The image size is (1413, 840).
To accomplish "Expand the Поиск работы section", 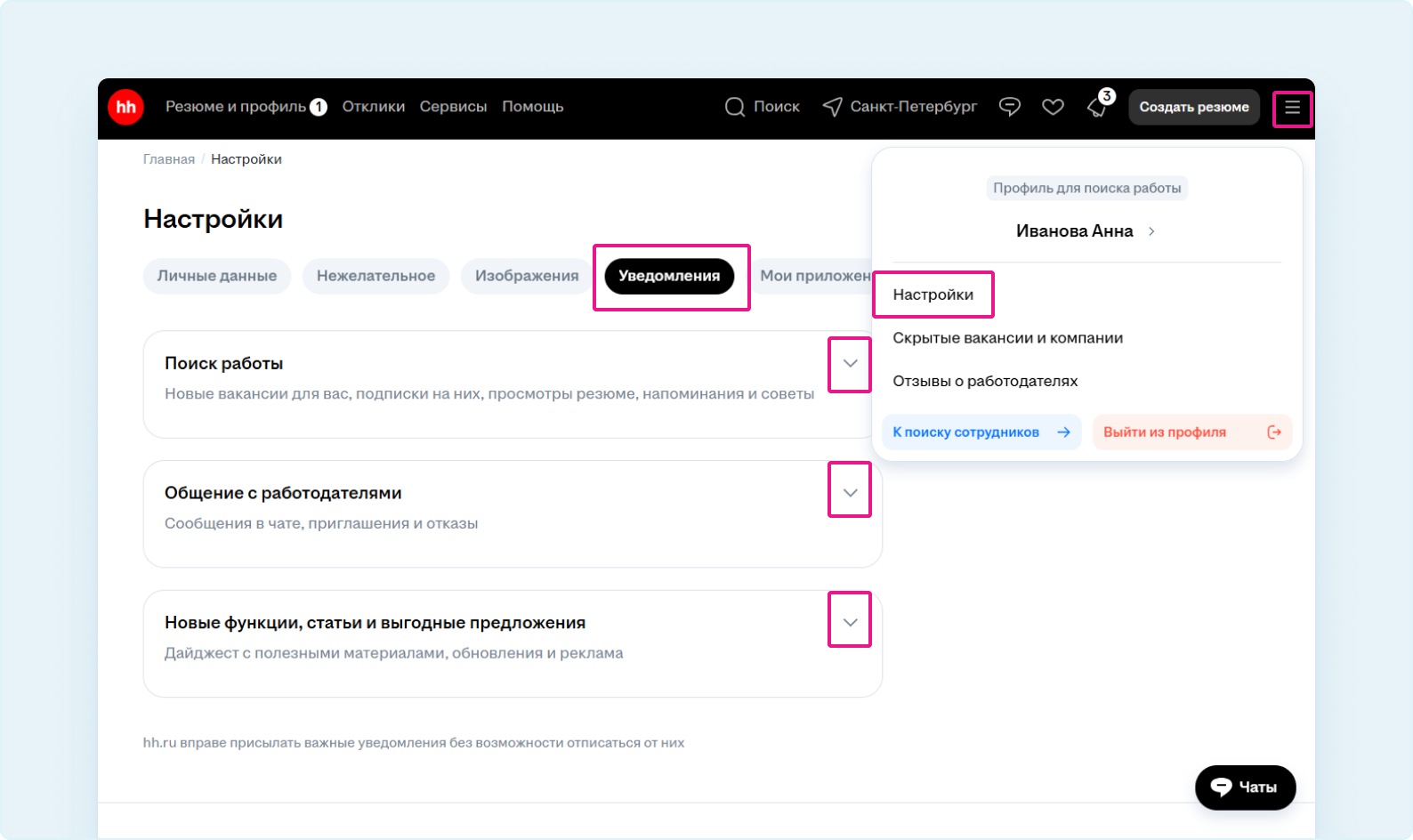I will click(850, 364).
